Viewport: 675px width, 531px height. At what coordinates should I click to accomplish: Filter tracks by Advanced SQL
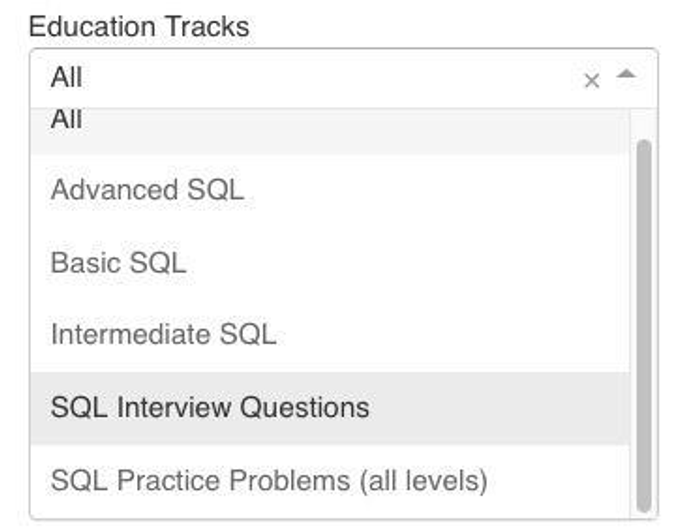[147, 190]
